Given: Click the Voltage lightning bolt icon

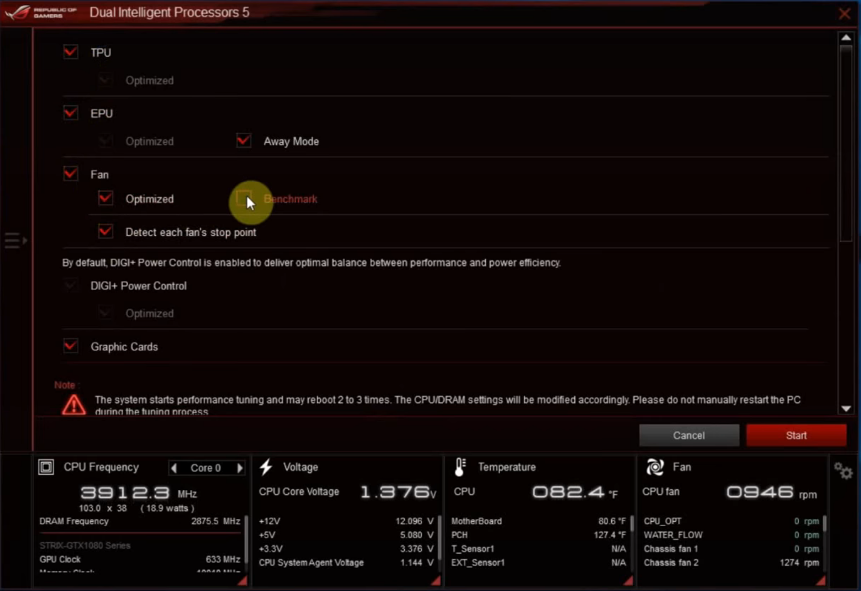Looking at the screenshot, I should 266,467.
